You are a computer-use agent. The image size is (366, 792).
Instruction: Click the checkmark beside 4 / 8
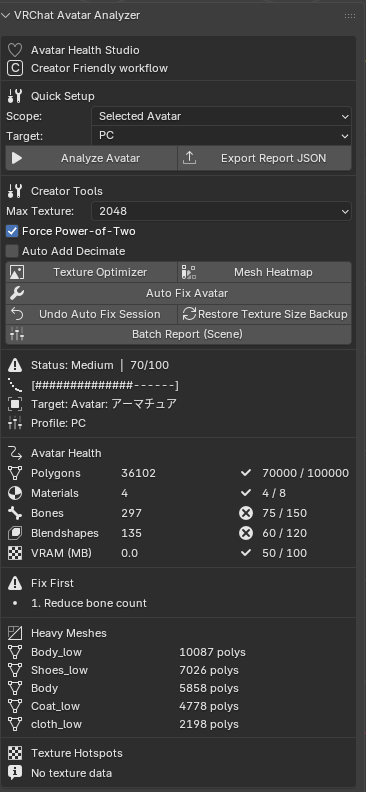246,493
